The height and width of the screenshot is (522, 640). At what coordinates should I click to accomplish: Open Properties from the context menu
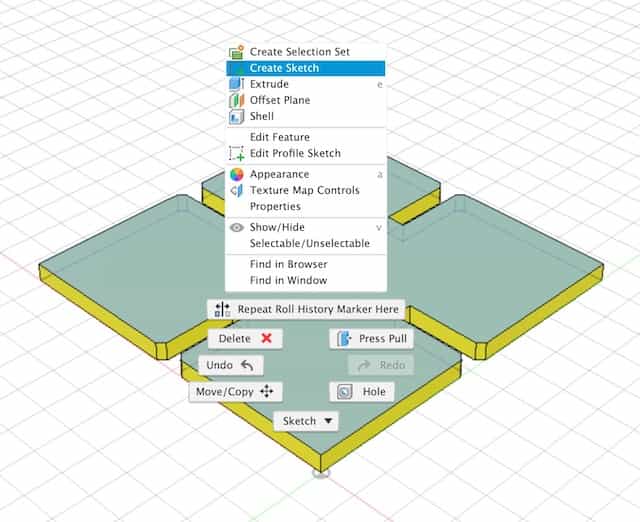305,207
